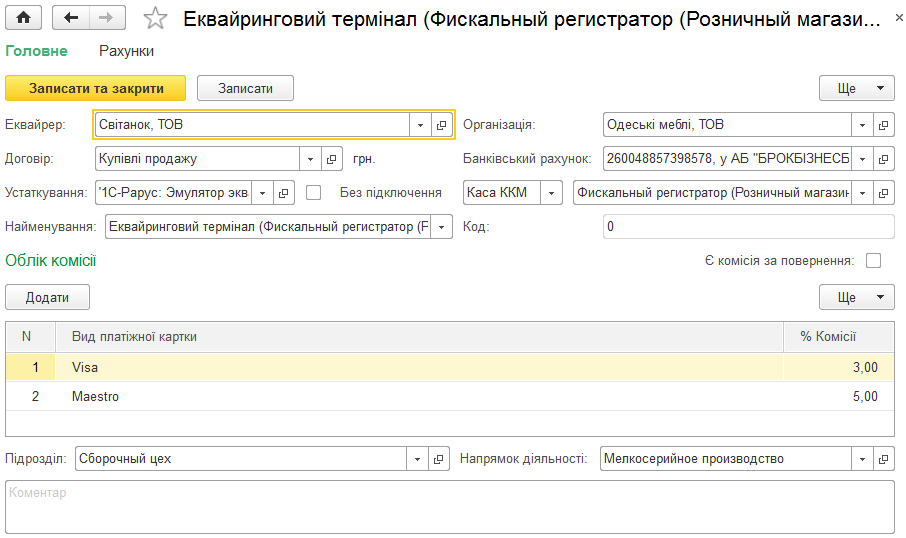
Task: Switch to Головне tab
Action: click(36, 51)
